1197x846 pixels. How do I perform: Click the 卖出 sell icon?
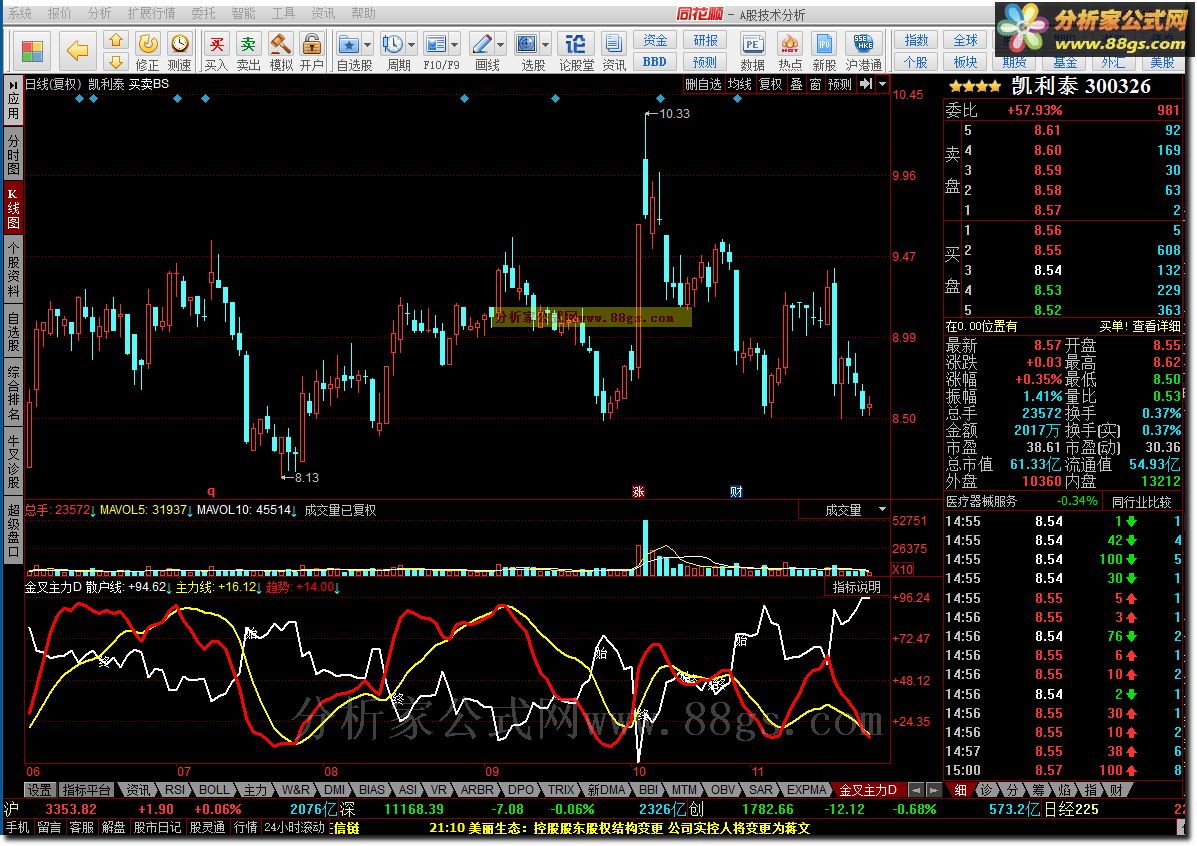[248, 52]
